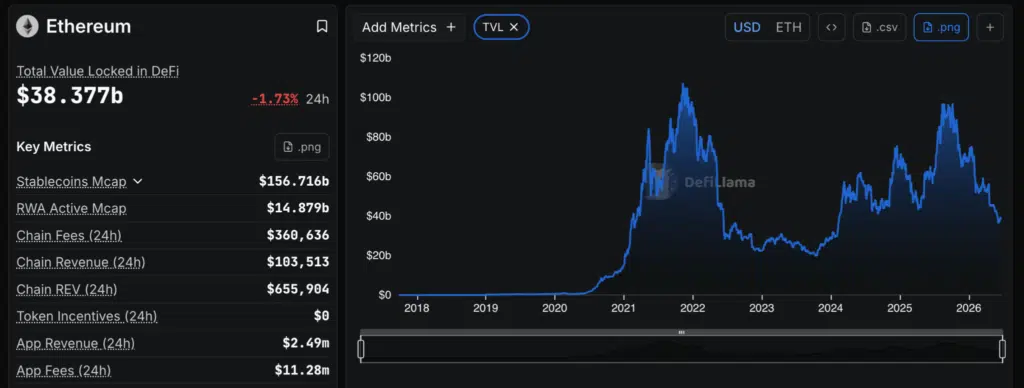Click App Fees (24h) label

(x=63, y=370)
